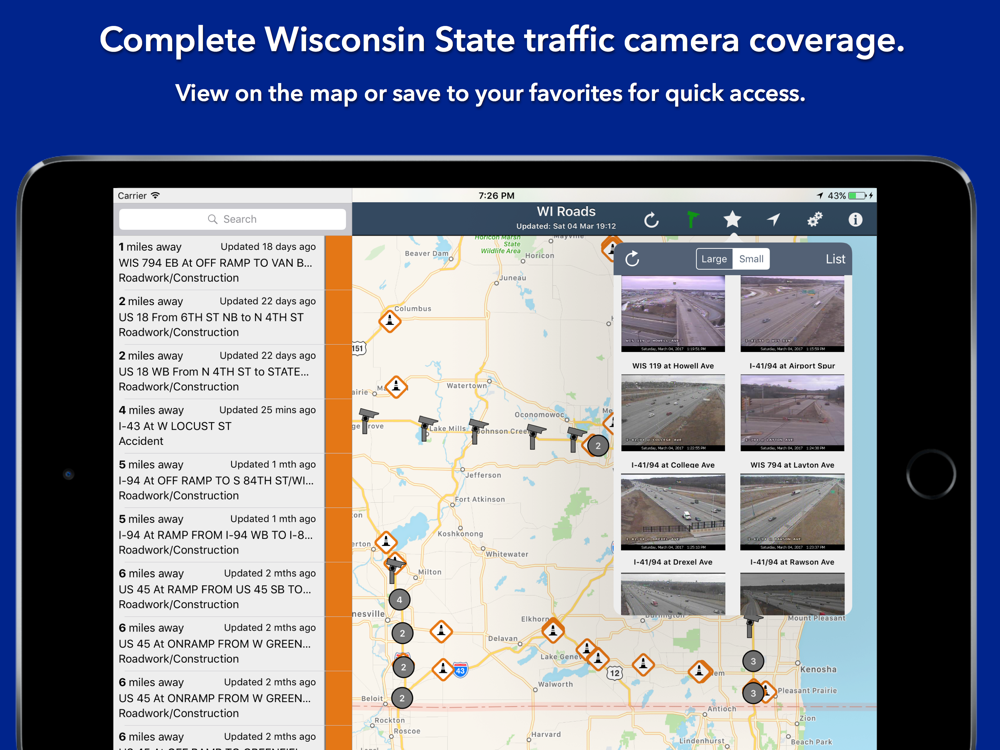Tap the location arrow icon in toolbar

click(x=773, y=220)
